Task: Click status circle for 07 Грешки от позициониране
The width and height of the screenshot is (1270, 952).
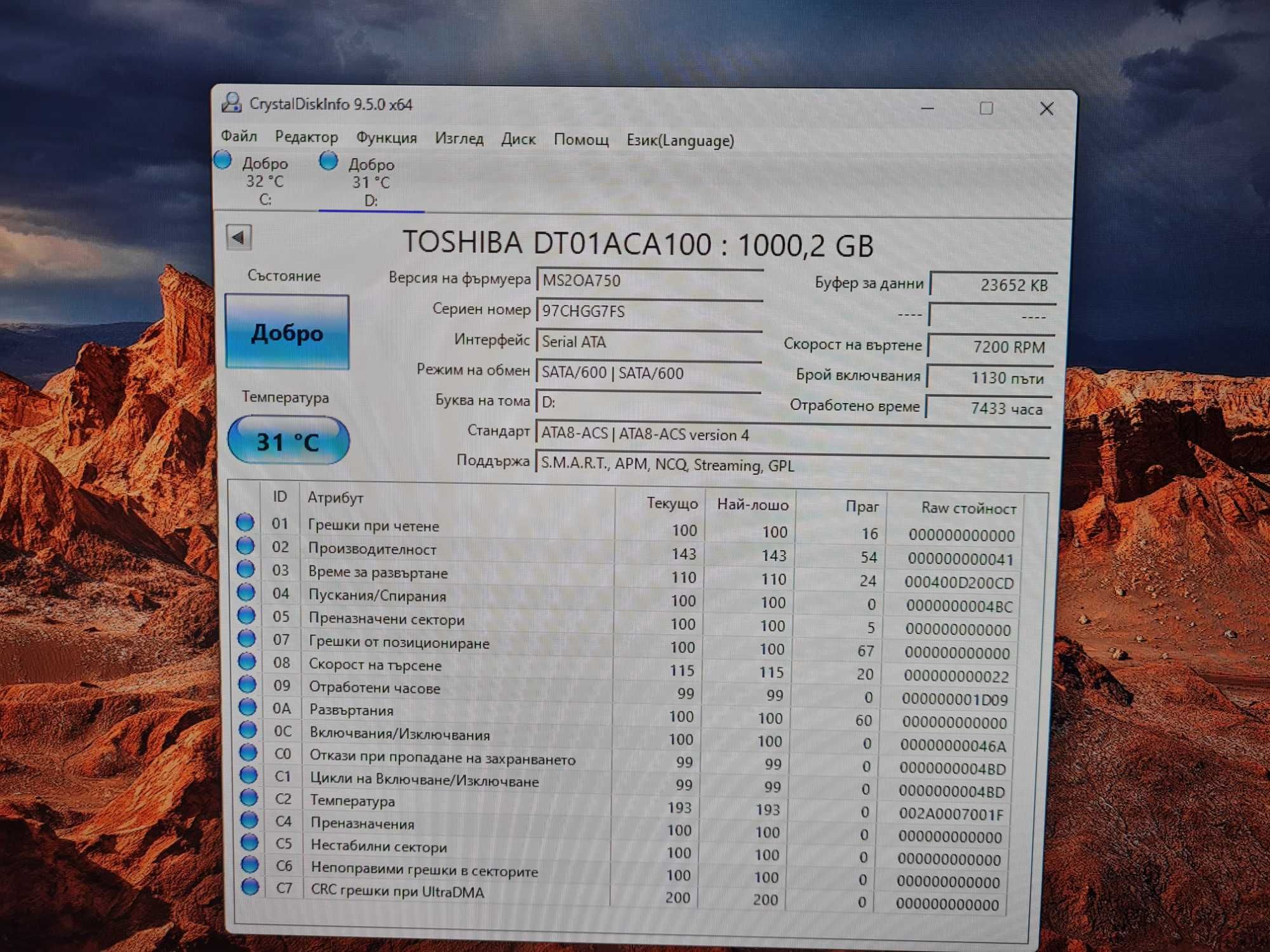Action: tap(246, 638)
